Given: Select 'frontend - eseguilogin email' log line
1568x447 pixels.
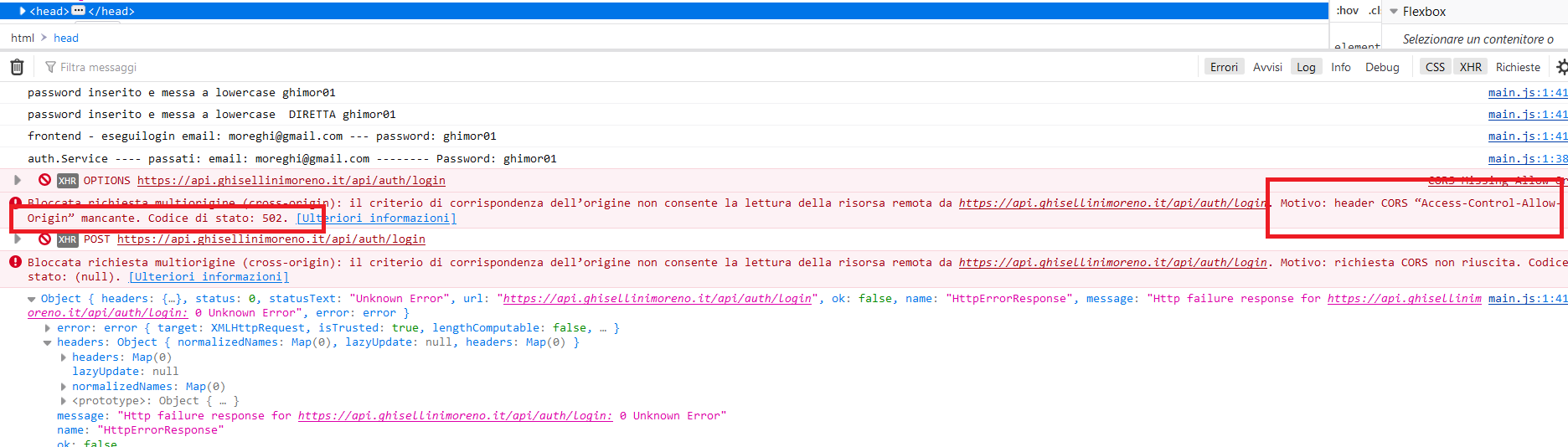Looking at the screenshot, I should point(262,136).
